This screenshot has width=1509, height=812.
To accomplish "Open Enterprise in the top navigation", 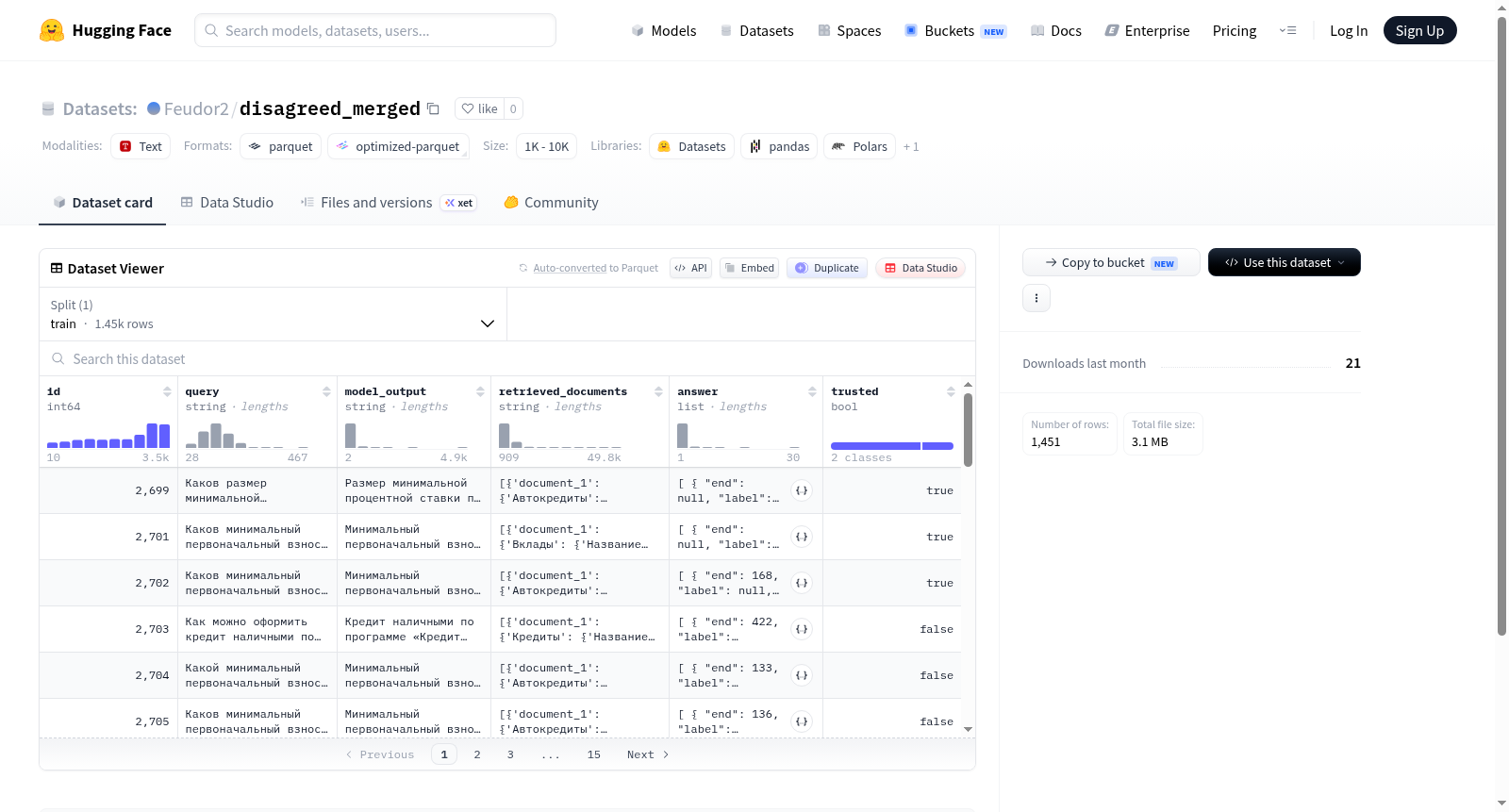I will pos(1148,31).
